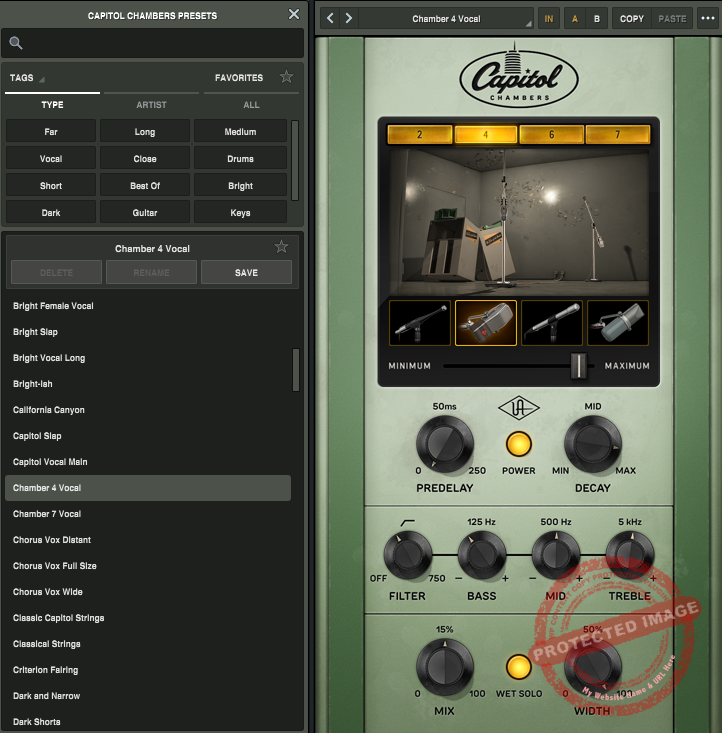Switch to the B setting
722x733 pixels.
coord(597,19)
